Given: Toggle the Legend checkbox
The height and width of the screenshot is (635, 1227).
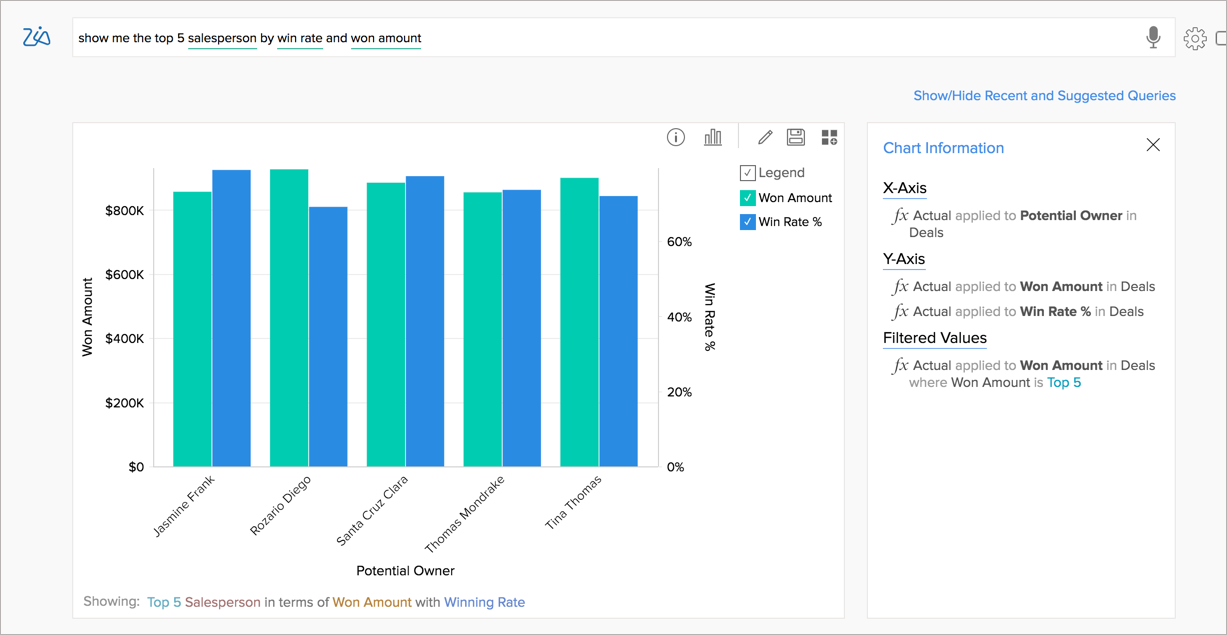Looking at the screenshot, I should (747, 172).
